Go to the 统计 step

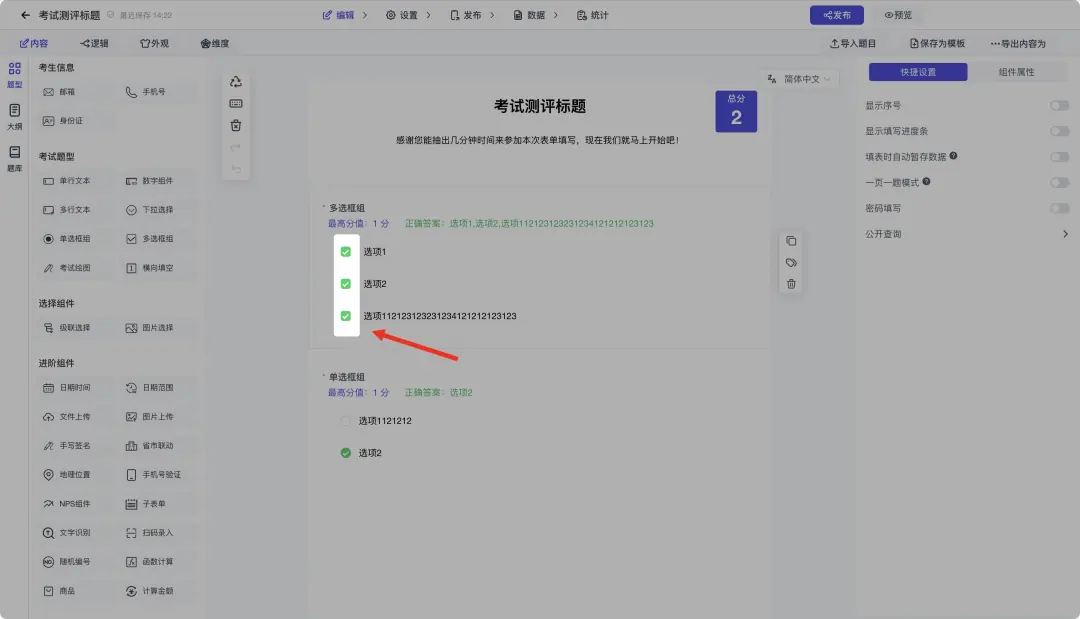pyautogui.click(x=592, y=15)
